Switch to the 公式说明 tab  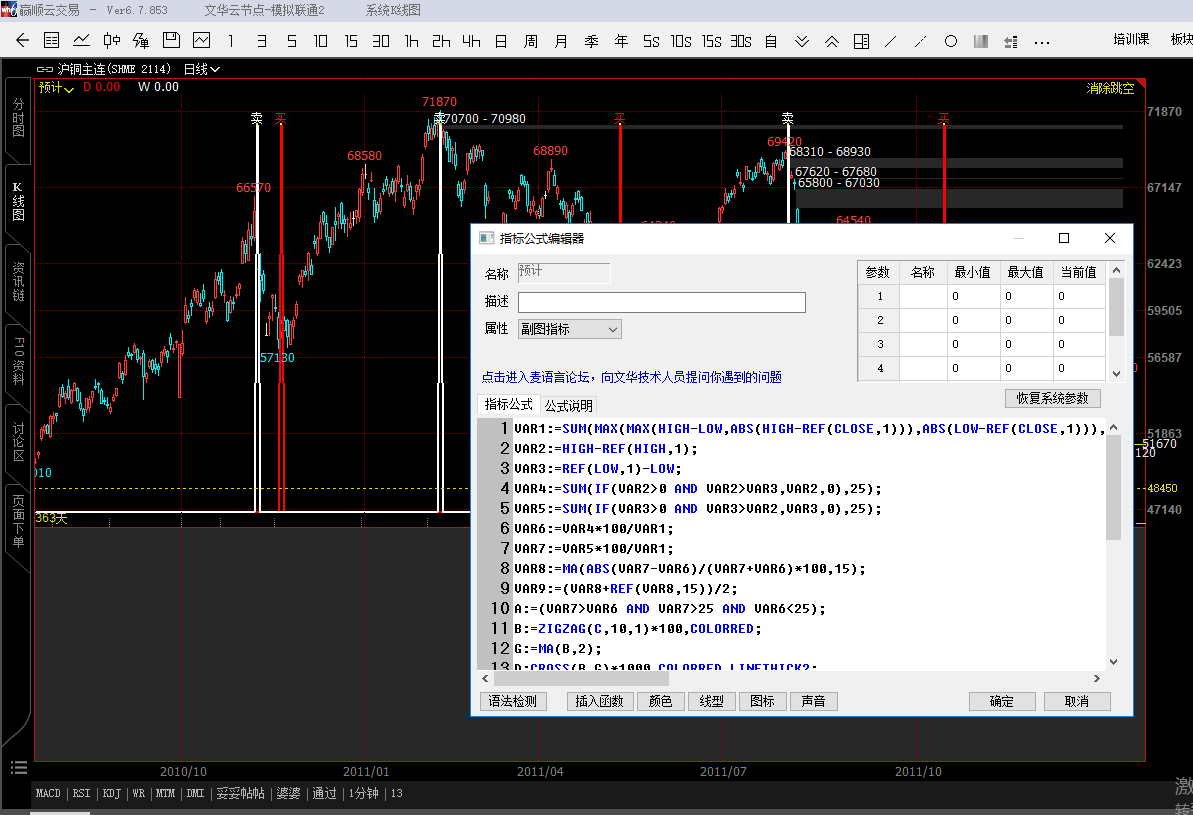(568, 405)
